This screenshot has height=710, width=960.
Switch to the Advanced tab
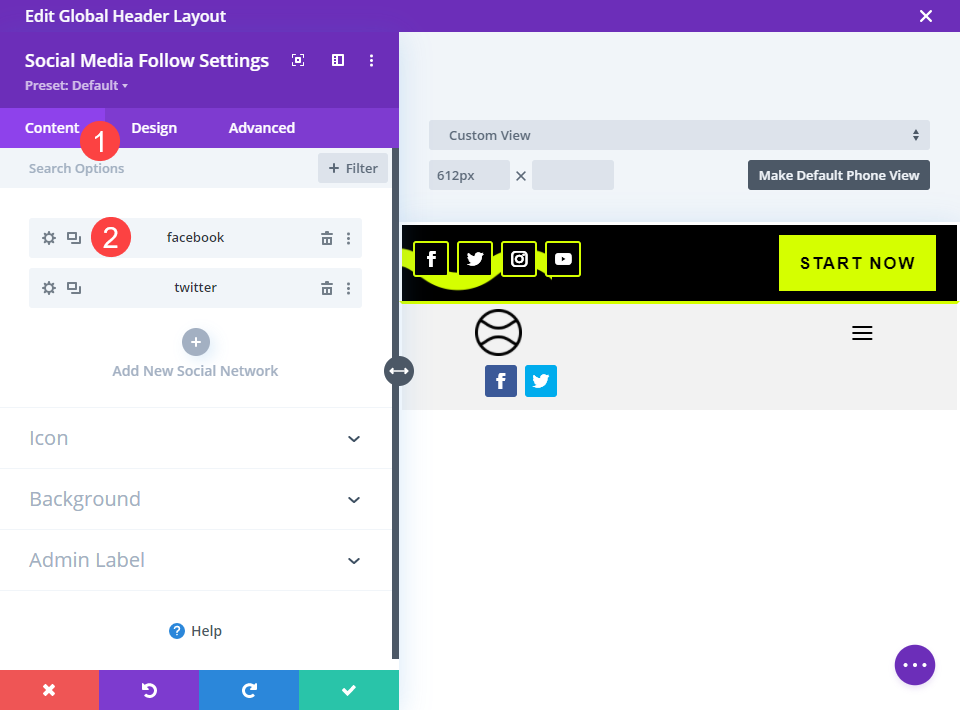[262, 128]
